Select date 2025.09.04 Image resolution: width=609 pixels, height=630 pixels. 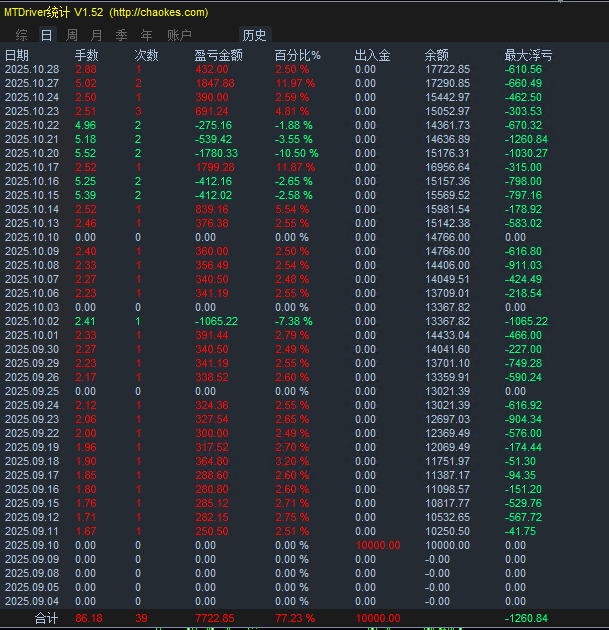[32, 601]
